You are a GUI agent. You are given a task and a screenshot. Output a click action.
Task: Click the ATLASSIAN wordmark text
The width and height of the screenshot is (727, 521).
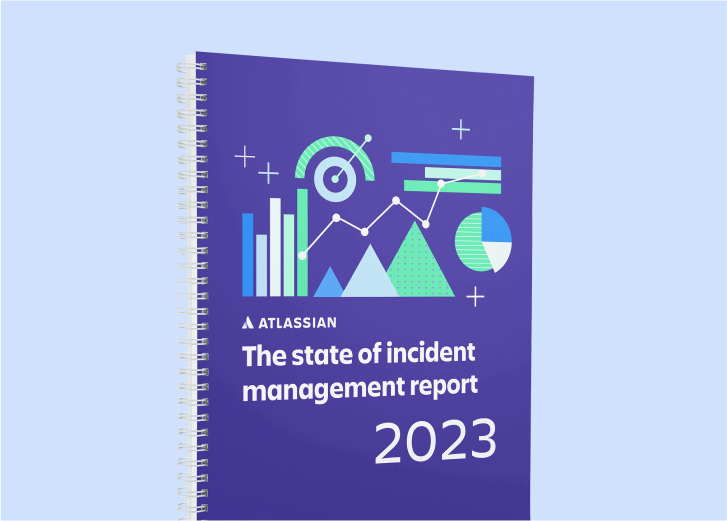(298, 322)
